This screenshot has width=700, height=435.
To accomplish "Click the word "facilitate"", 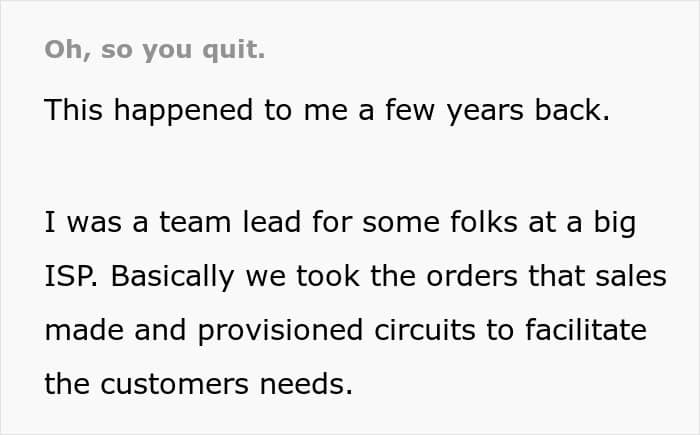I will 586,330.
